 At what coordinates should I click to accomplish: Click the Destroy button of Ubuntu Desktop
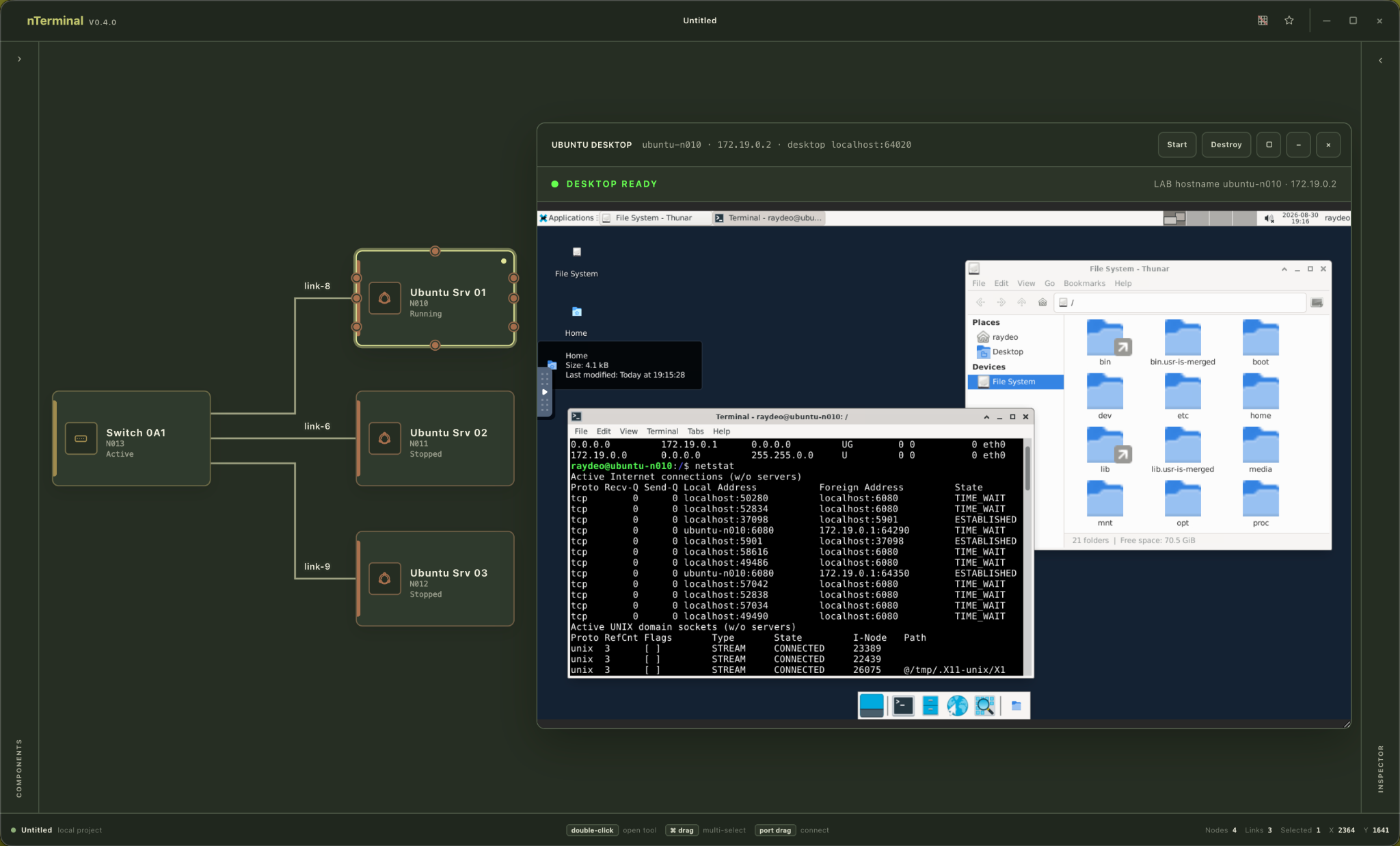[x=1226, y=144]
